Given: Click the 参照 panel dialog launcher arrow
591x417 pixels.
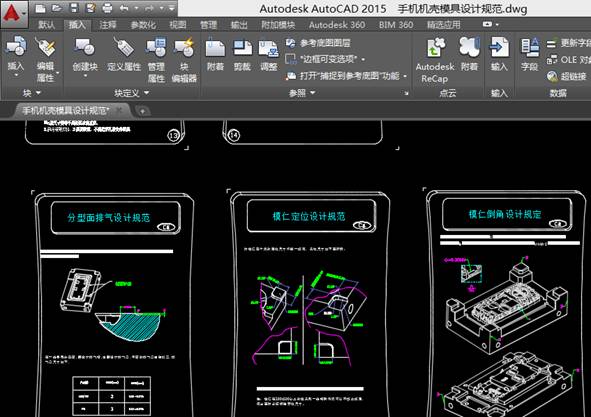Looking at the screenshot, I should tap(406, 93).
